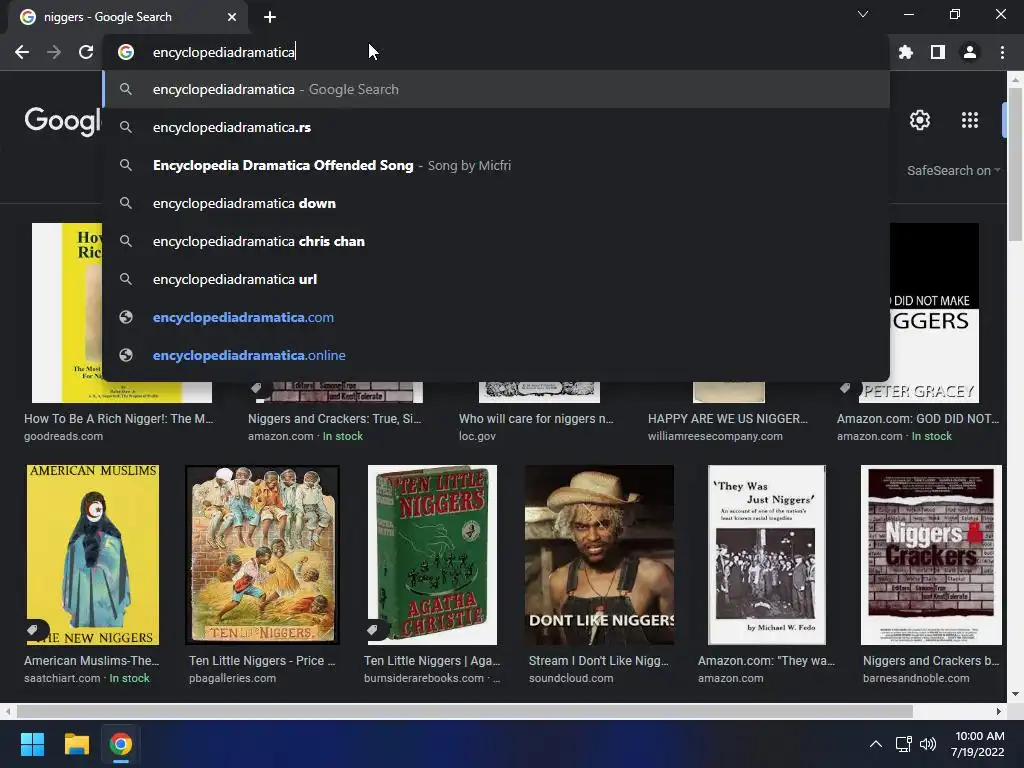Click the scroll-down arrow of the vertical scrollbar
The width and height of the screenshot is (1024, 768).
pos(1015,694)
